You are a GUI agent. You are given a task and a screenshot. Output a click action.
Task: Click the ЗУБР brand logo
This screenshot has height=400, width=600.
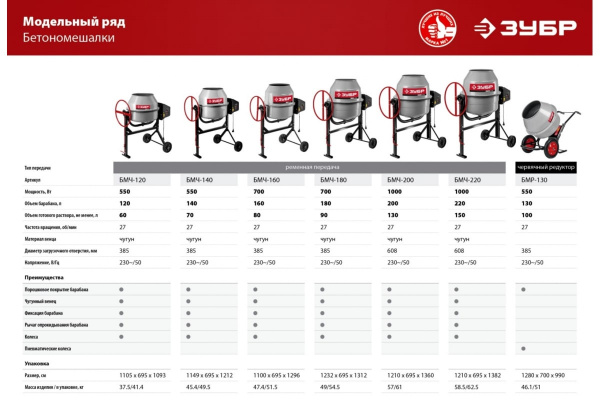[x=525, y=28]
